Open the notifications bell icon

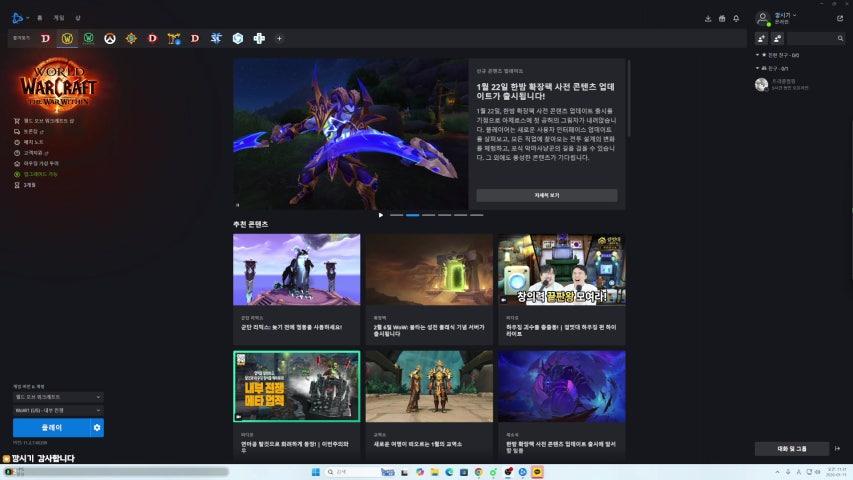coord(736,18)
